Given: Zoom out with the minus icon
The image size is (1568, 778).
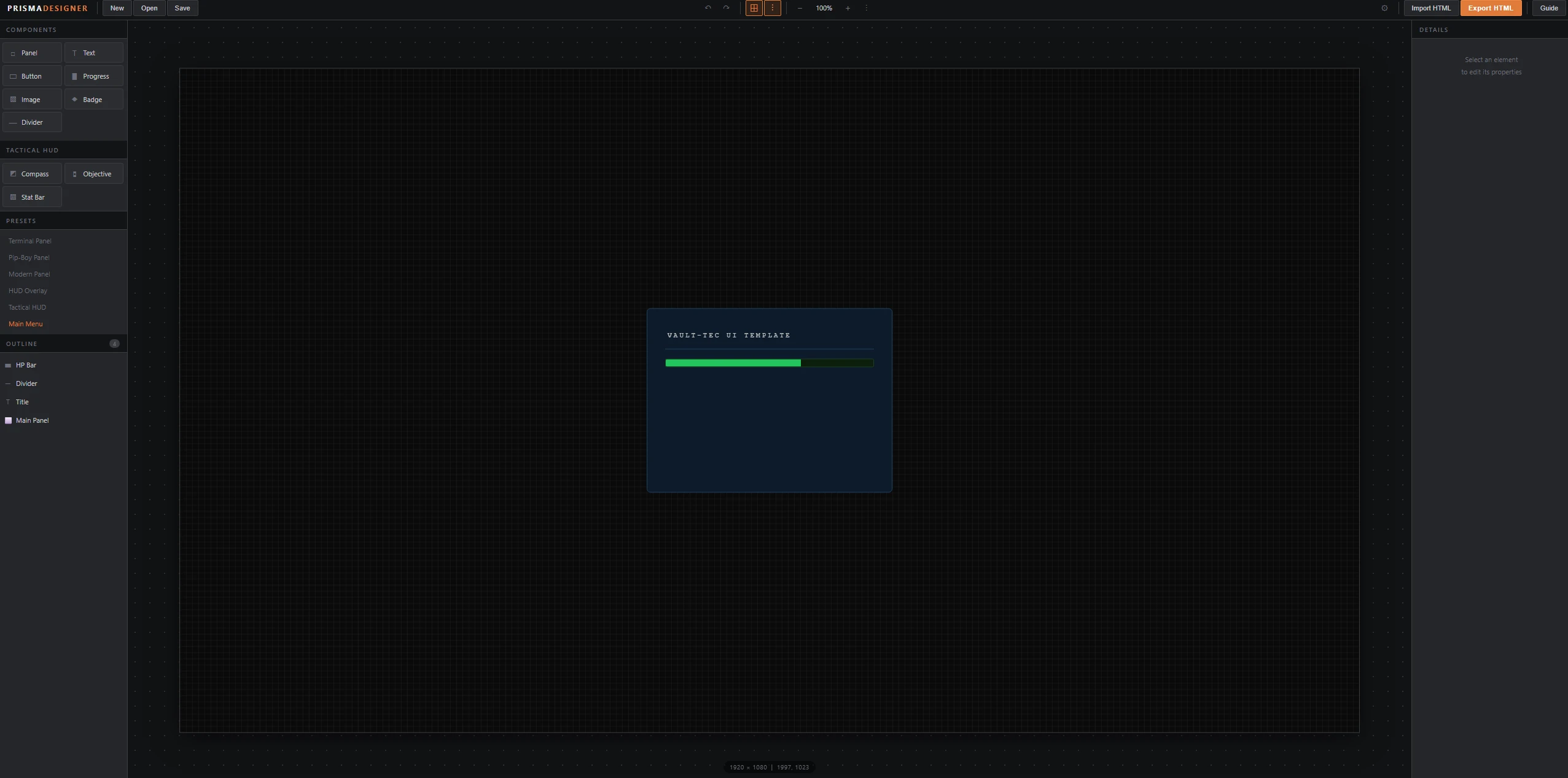Looking at the screenshot, I should point(800,8).
